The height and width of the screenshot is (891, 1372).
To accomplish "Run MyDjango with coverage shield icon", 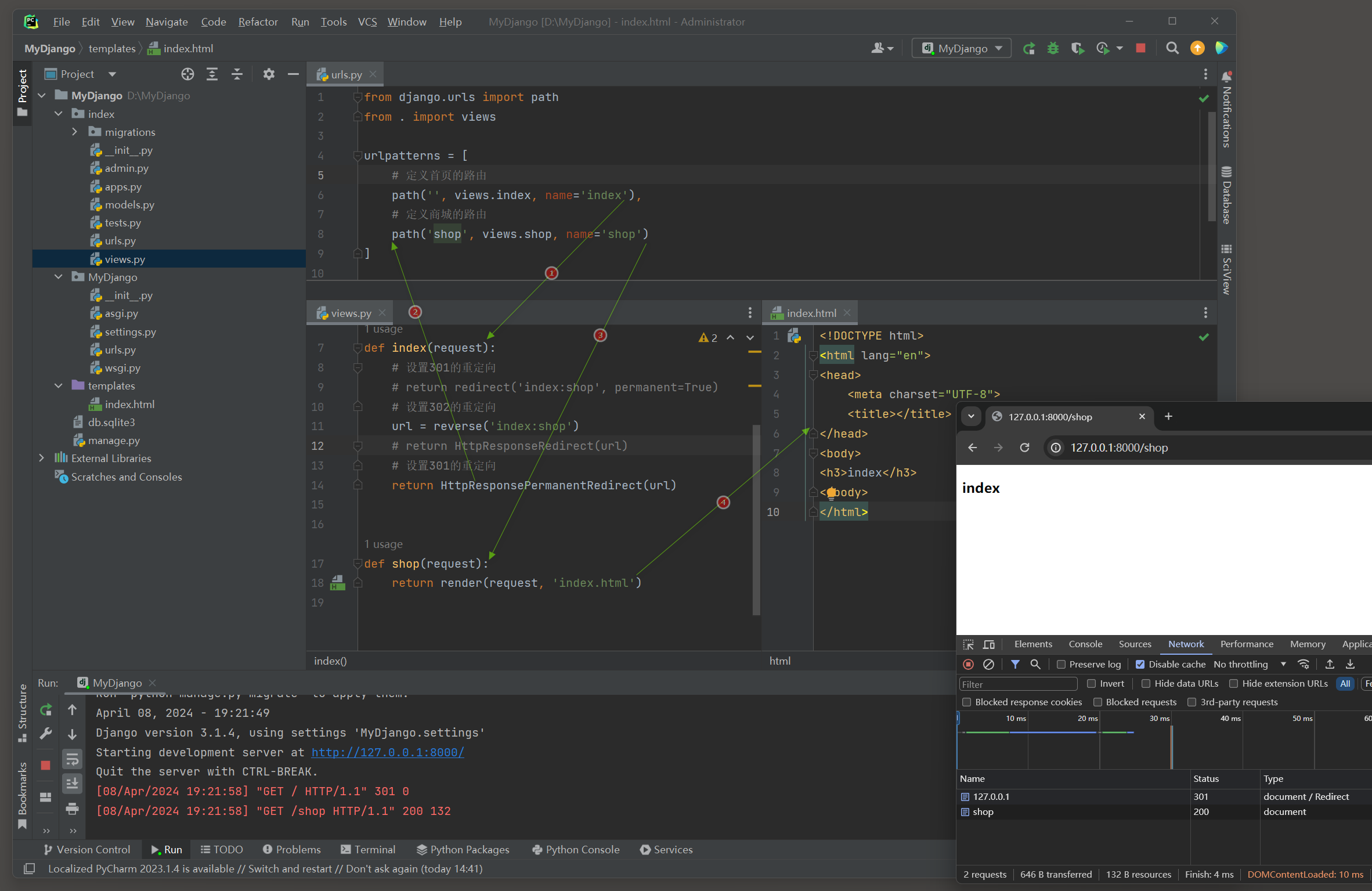I will click(x=1077, y=48).
